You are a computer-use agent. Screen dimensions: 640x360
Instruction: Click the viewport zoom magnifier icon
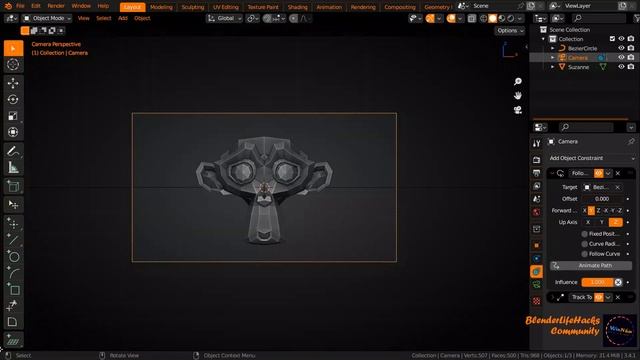(x=518, y=82)
